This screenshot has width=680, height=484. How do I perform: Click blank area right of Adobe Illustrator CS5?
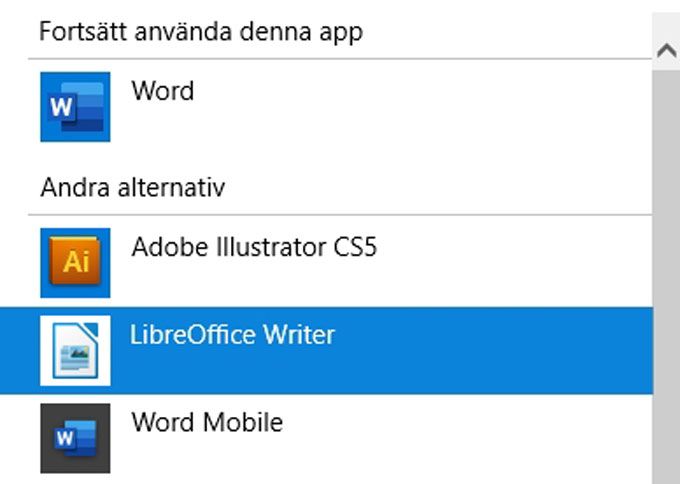pos(512,263)
